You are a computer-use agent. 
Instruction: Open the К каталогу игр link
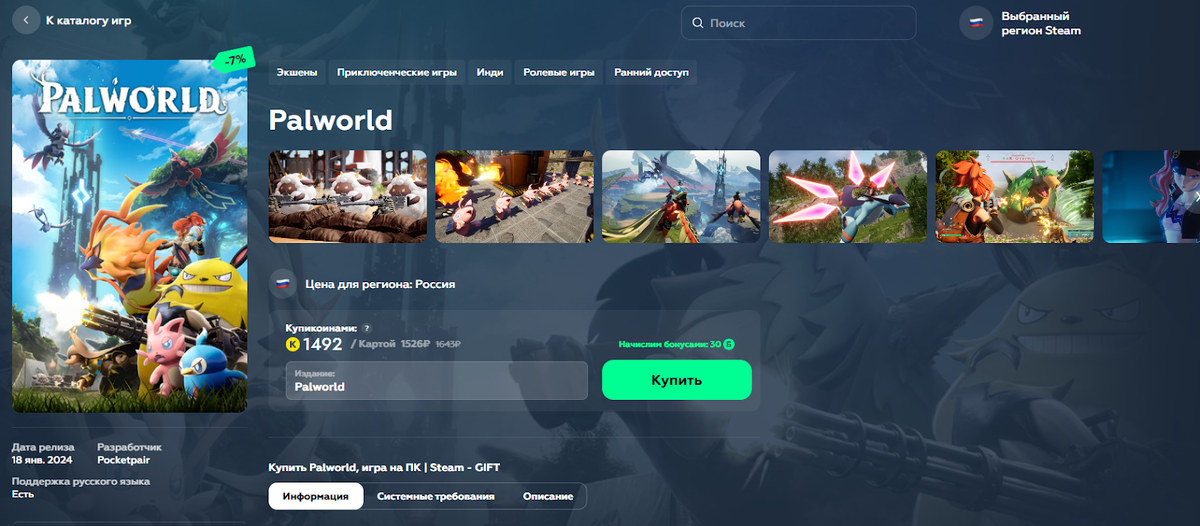point(88,20)
